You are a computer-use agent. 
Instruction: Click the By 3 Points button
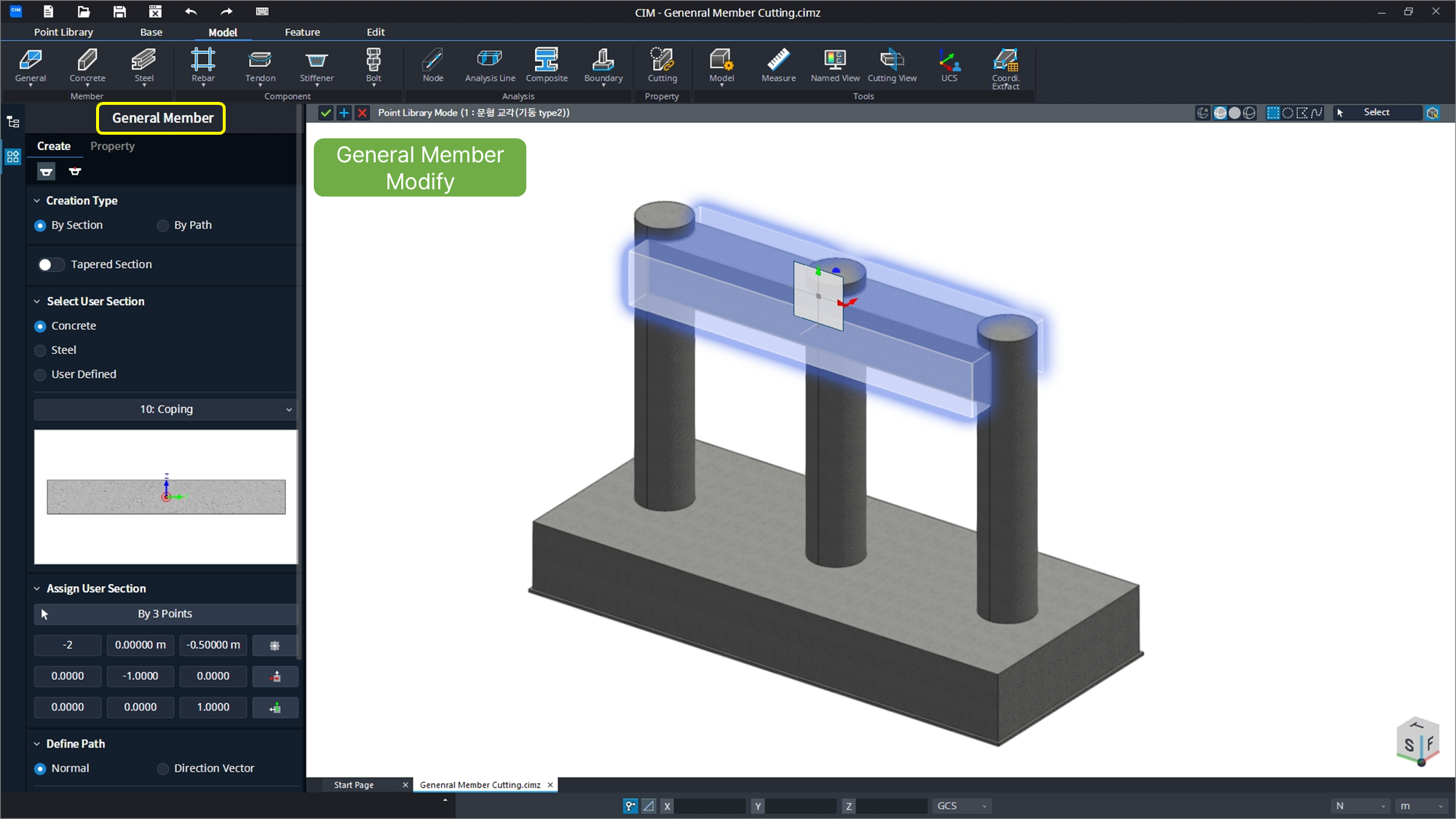[x=165, y=614]
